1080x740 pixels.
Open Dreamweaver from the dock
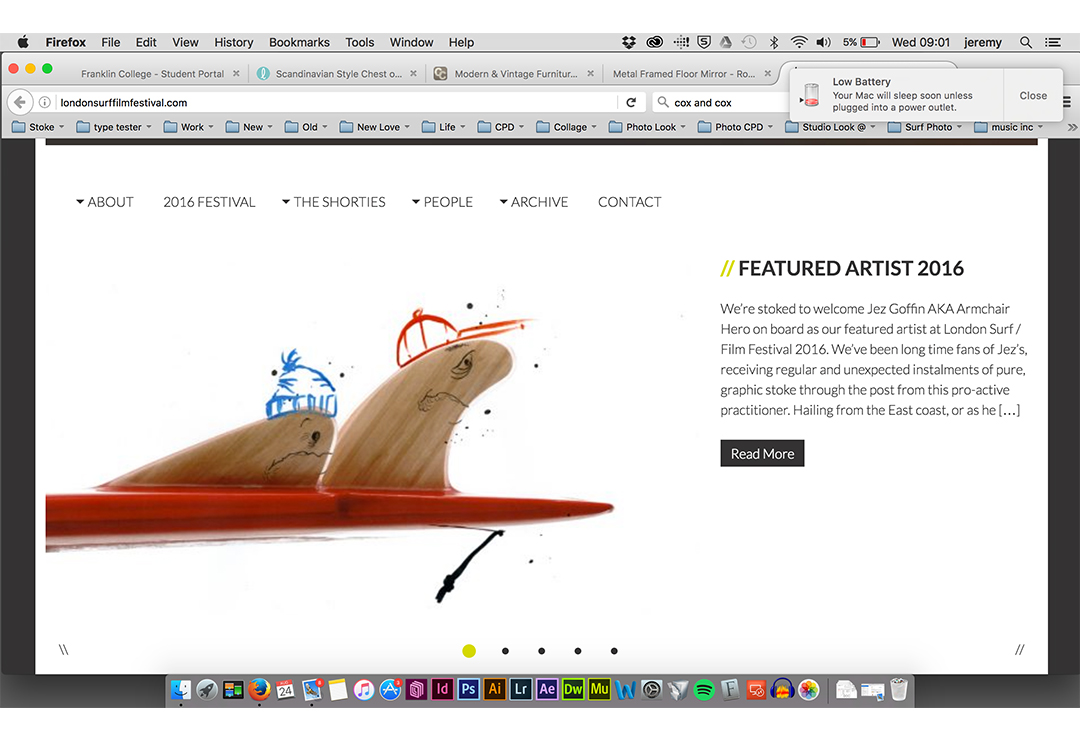[x=573, y=690]
